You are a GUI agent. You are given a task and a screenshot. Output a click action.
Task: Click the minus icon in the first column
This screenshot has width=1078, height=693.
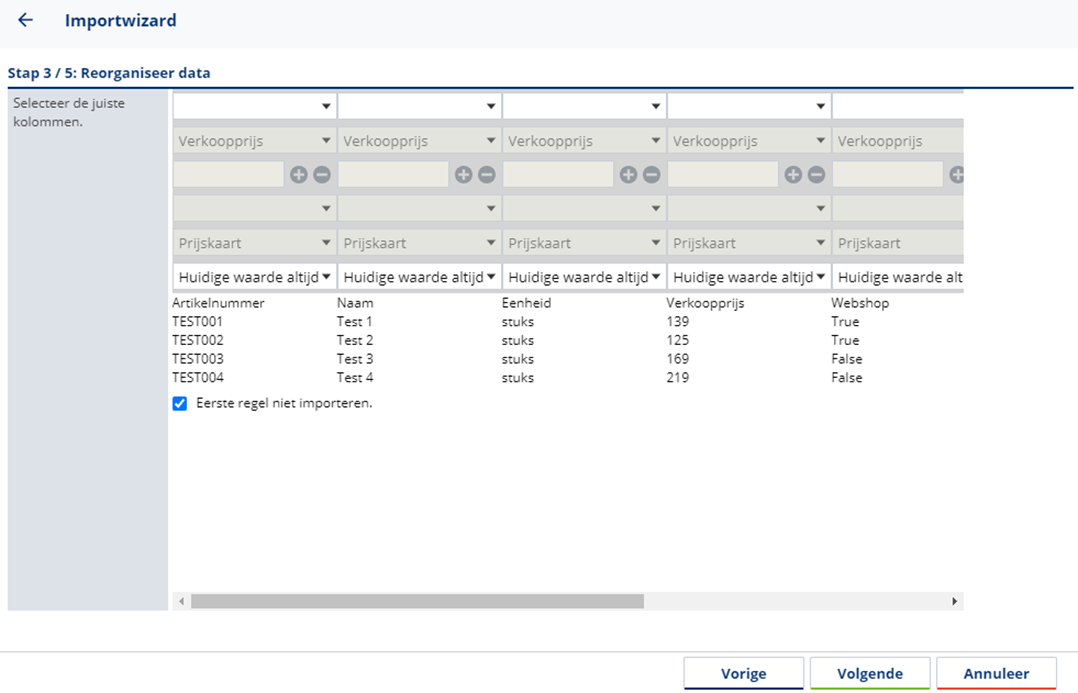point(322,175)
